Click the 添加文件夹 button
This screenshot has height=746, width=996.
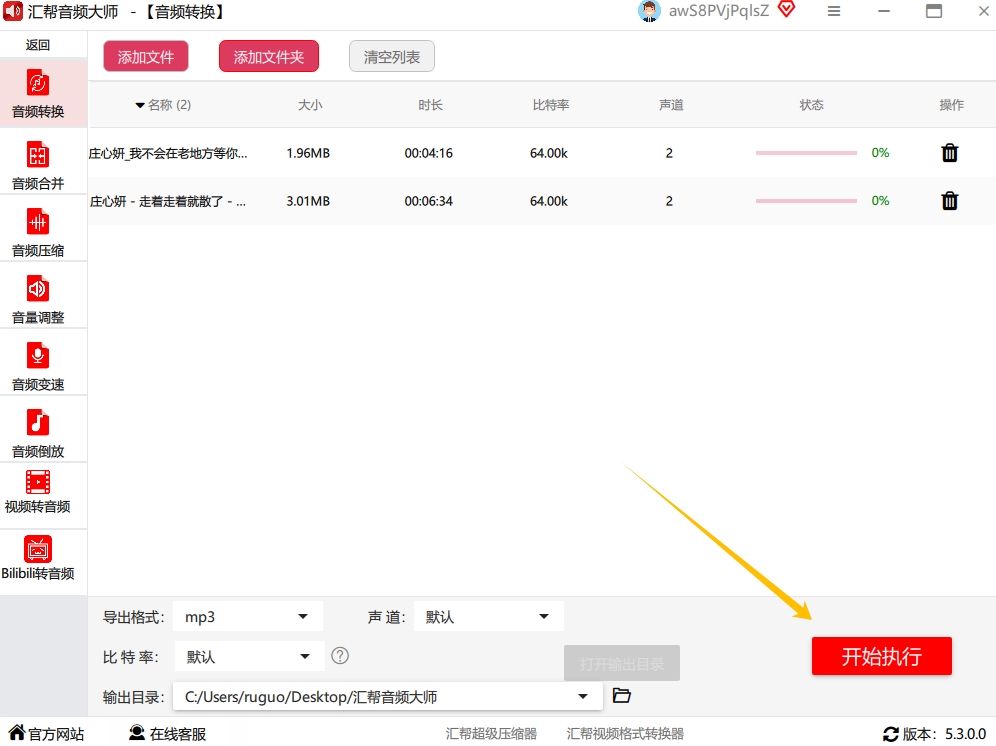click(x=269, y=57)
